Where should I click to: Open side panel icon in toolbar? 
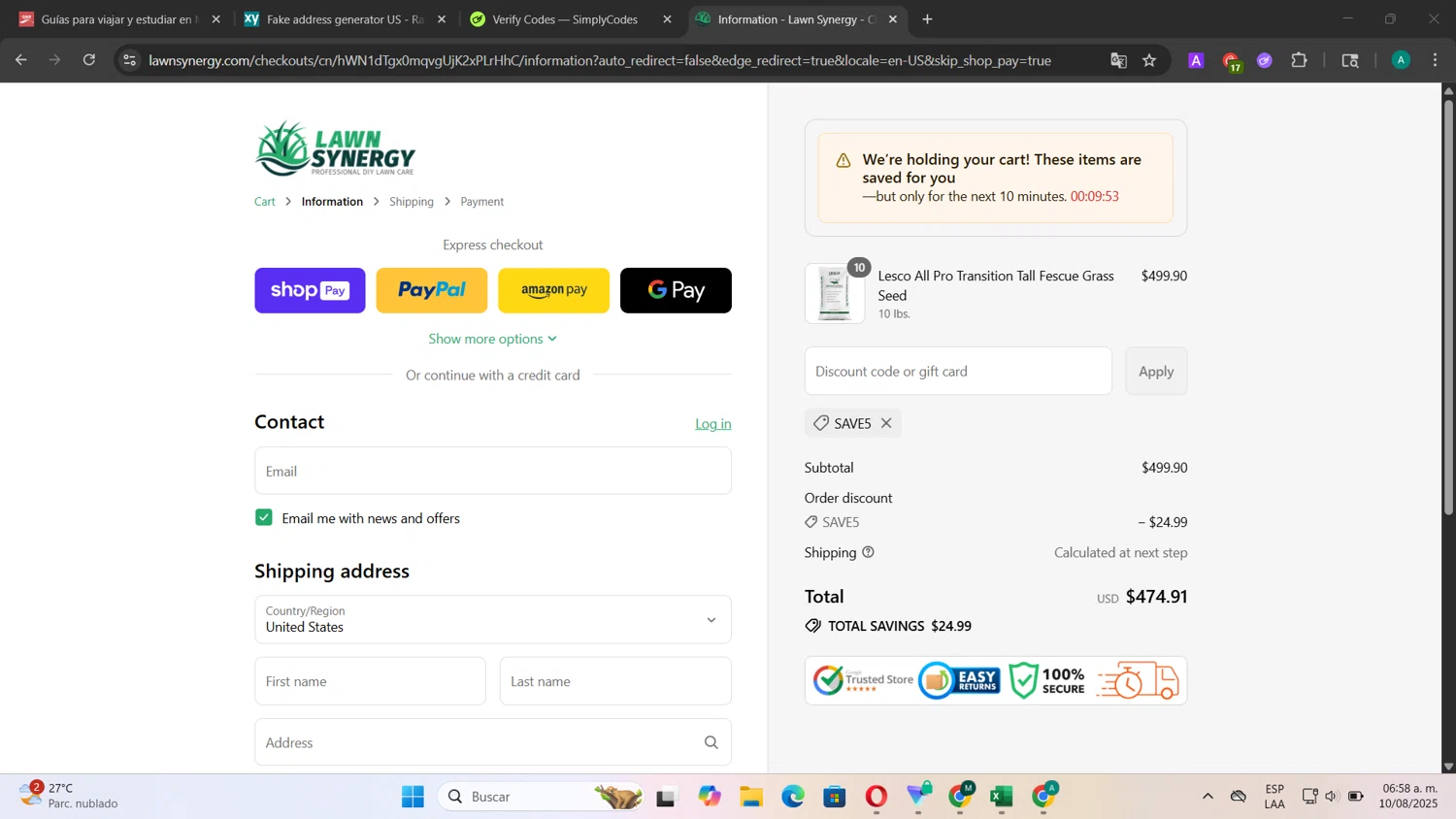coord(1350,60)
